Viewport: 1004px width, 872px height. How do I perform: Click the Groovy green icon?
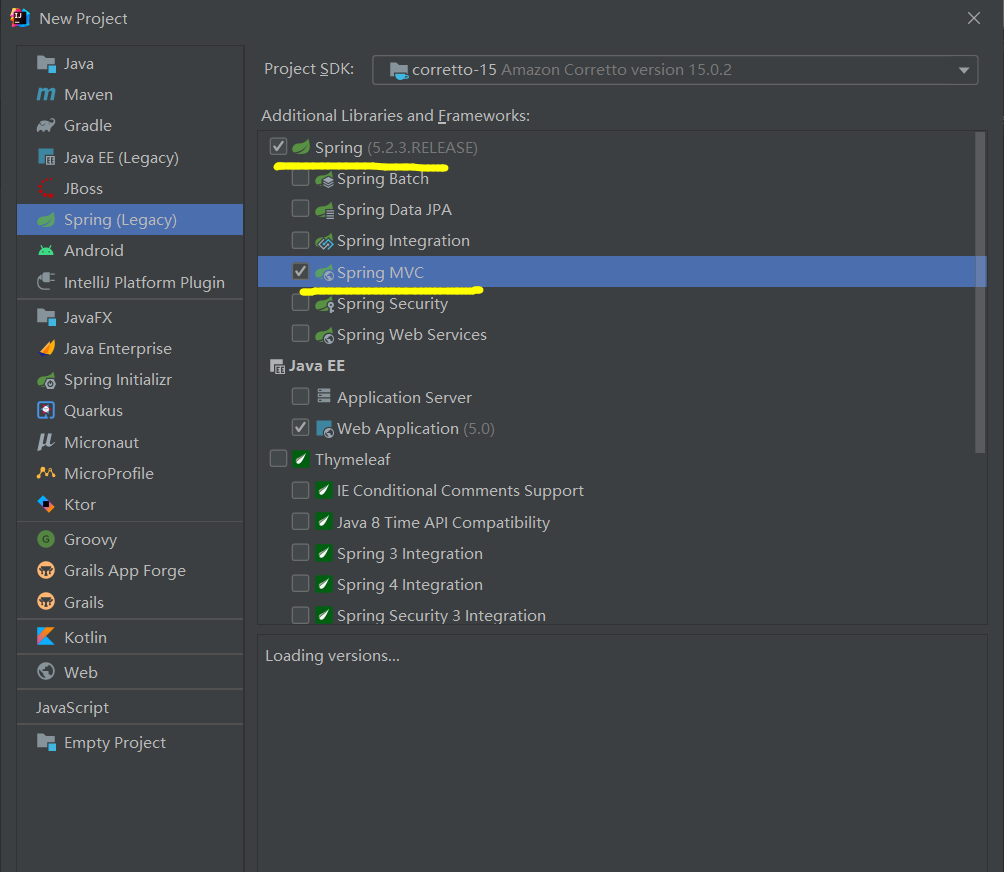[x=46, y=539]
